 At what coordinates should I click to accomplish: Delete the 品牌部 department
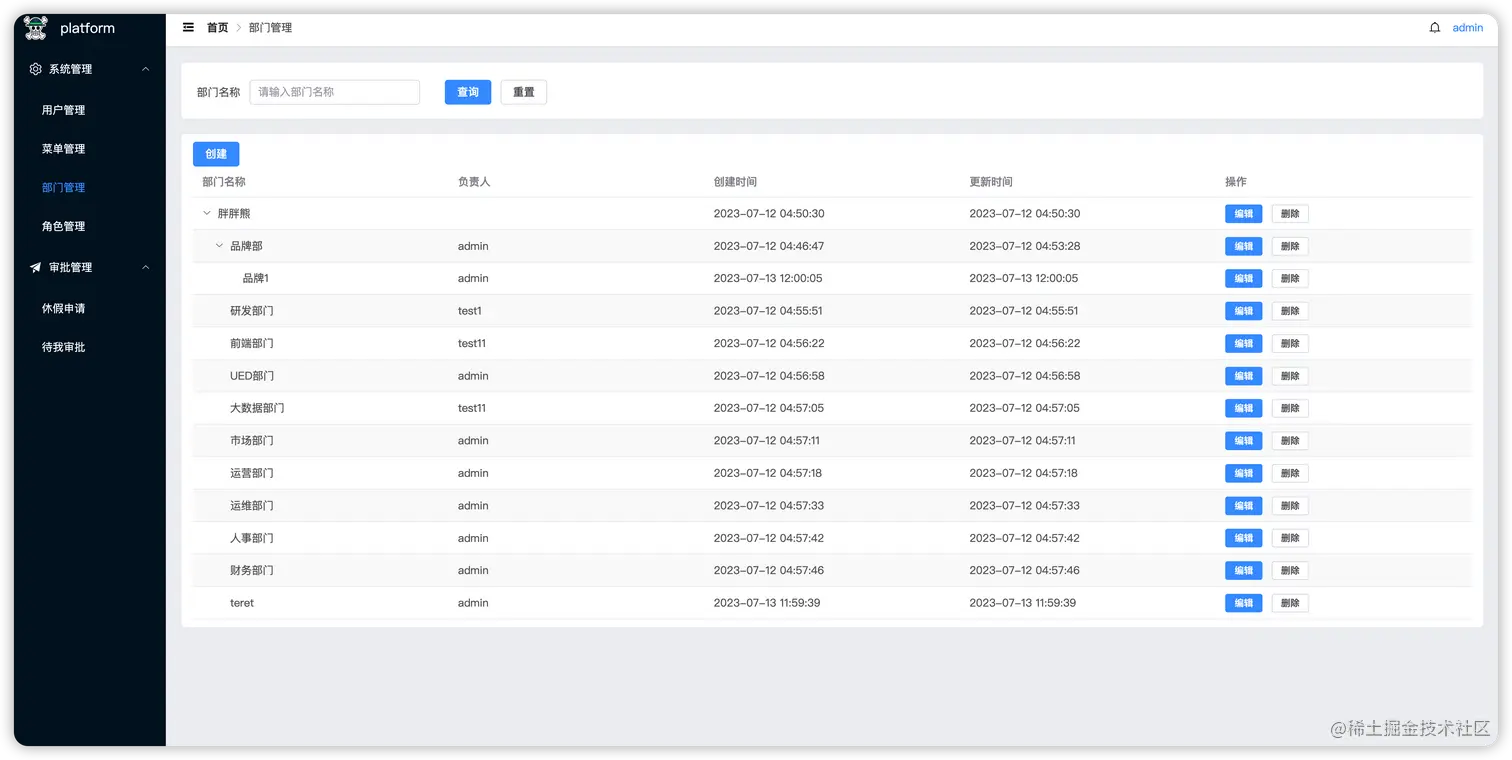coord(1290,246)
